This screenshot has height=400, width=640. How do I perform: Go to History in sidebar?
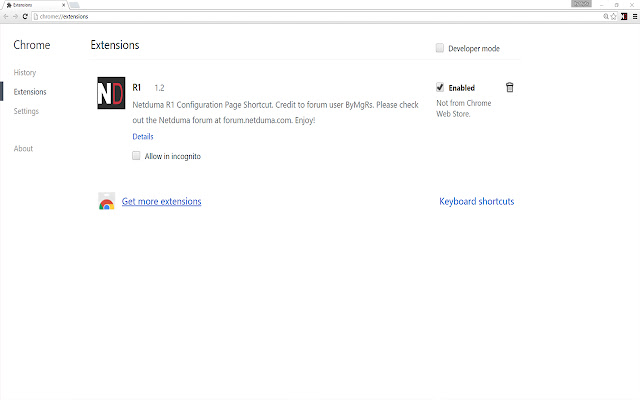24,72
